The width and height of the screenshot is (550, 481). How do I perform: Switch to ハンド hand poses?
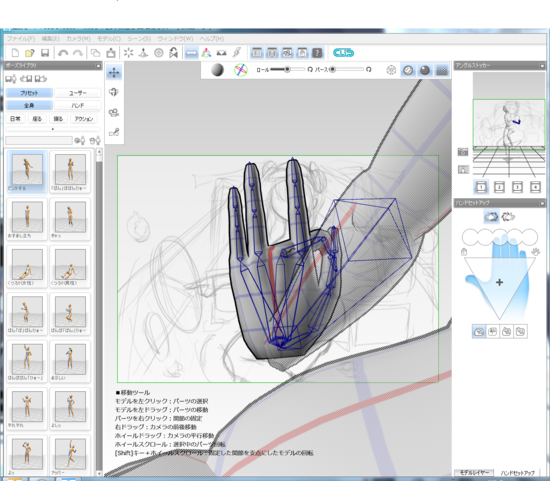pos(78,105)
